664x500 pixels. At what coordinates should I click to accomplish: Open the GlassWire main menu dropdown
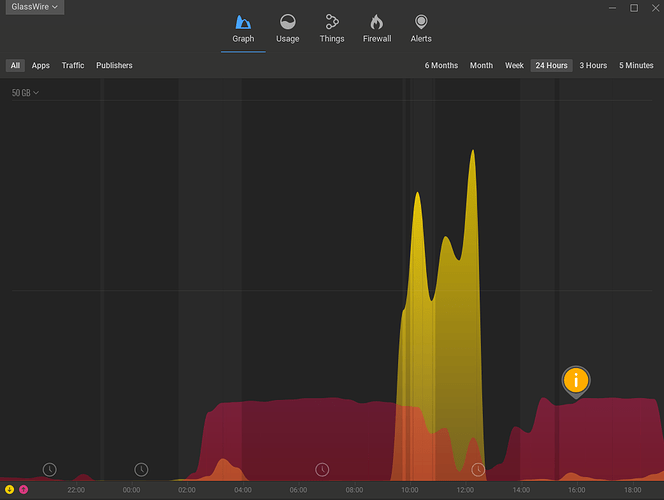coord(34,7)
